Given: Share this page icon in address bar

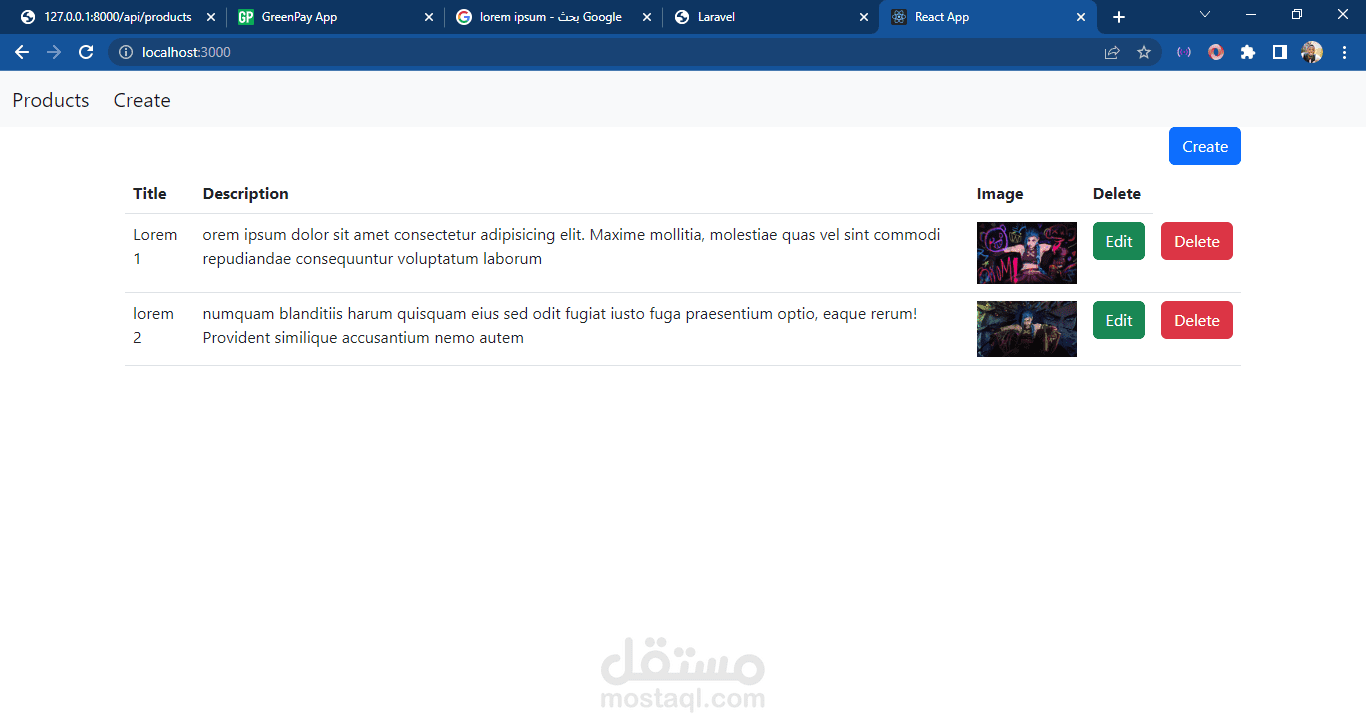Looking at the screenshot, I should coord(1112,52).
